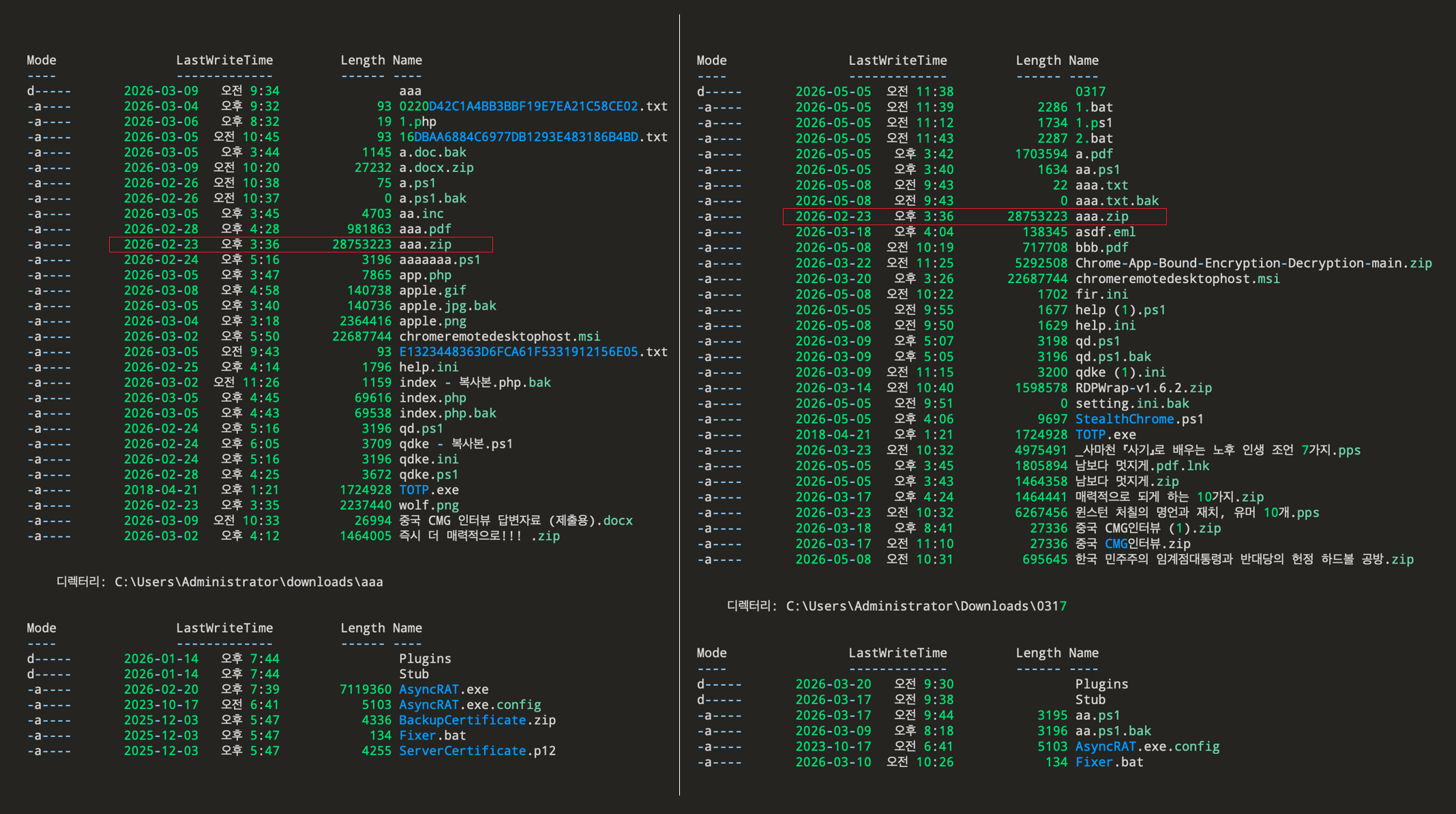This screenshot has height=814, width=1456.
Task: Select AsyncRAT.exe.config in the 0317 listing
Action: click(x=1147, y=746)
